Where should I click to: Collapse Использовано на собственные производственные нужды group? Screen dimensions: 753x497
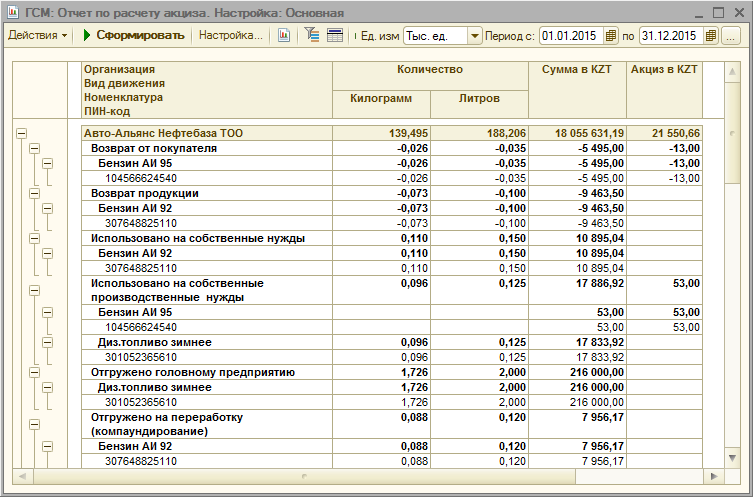[34, 291]
